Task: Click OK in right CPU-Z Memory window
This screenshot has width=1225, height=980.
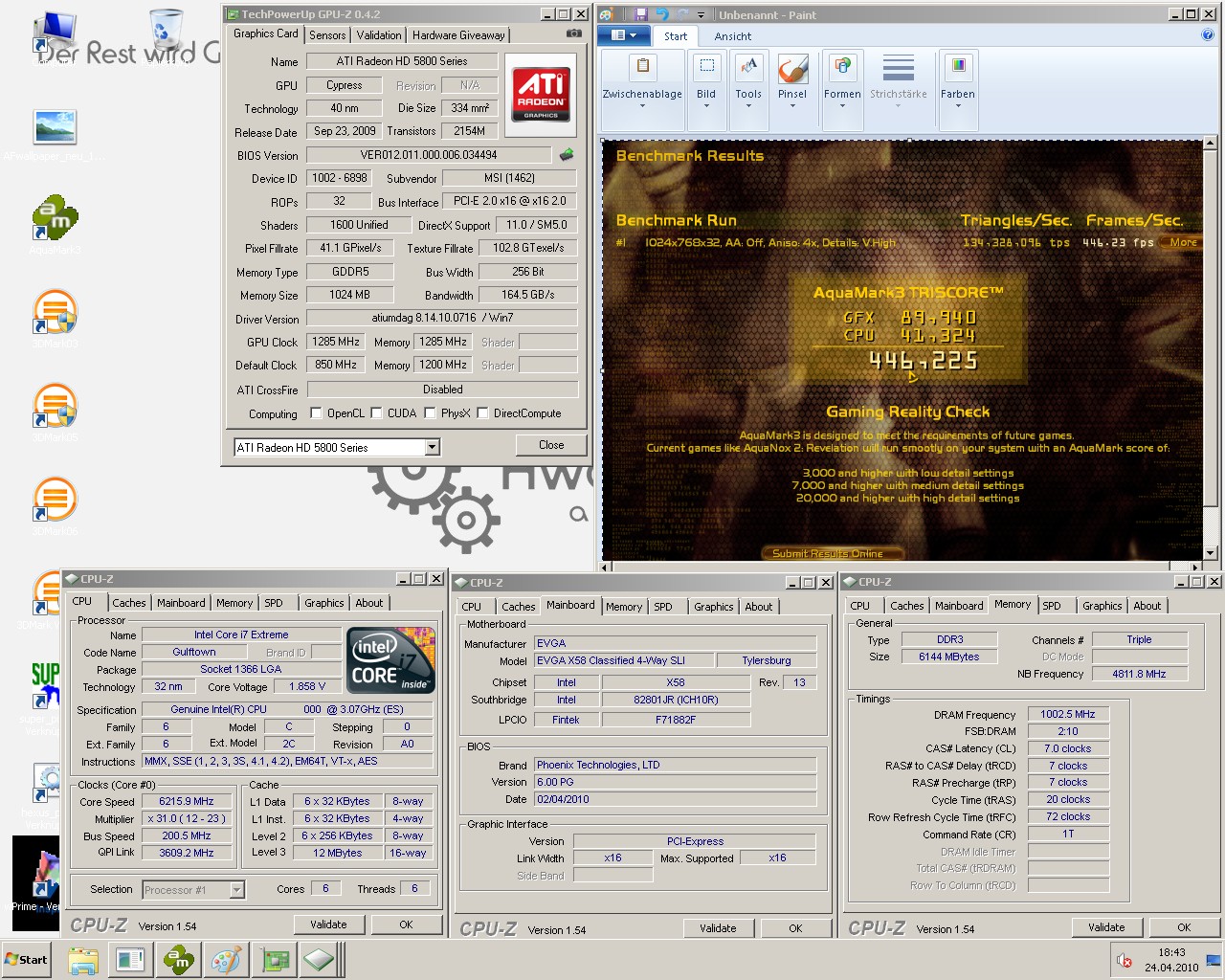Action: pyautogui.click(x=1184, y=927)
